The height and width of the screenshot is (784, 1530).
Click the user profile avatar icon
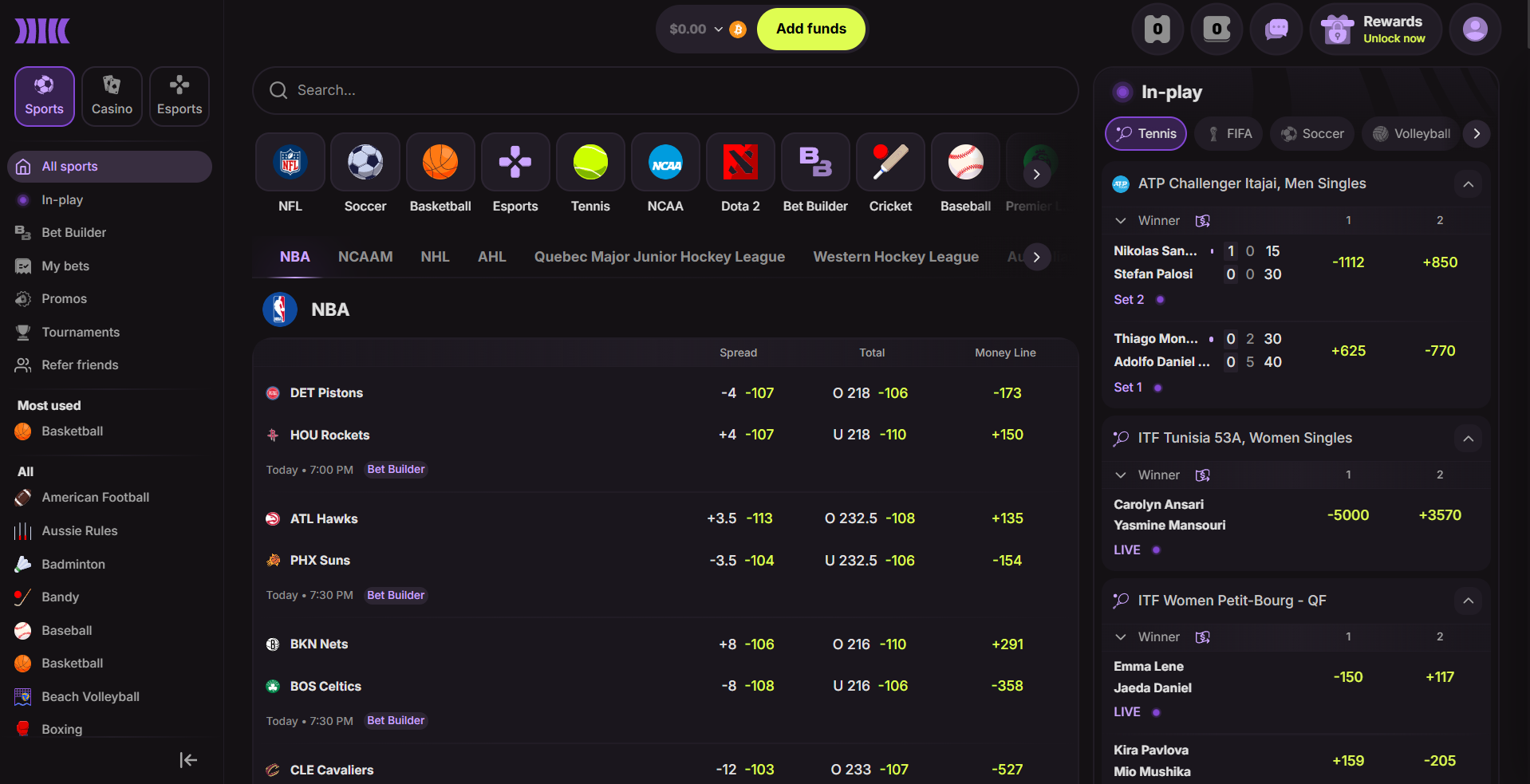pos(1474,30)
